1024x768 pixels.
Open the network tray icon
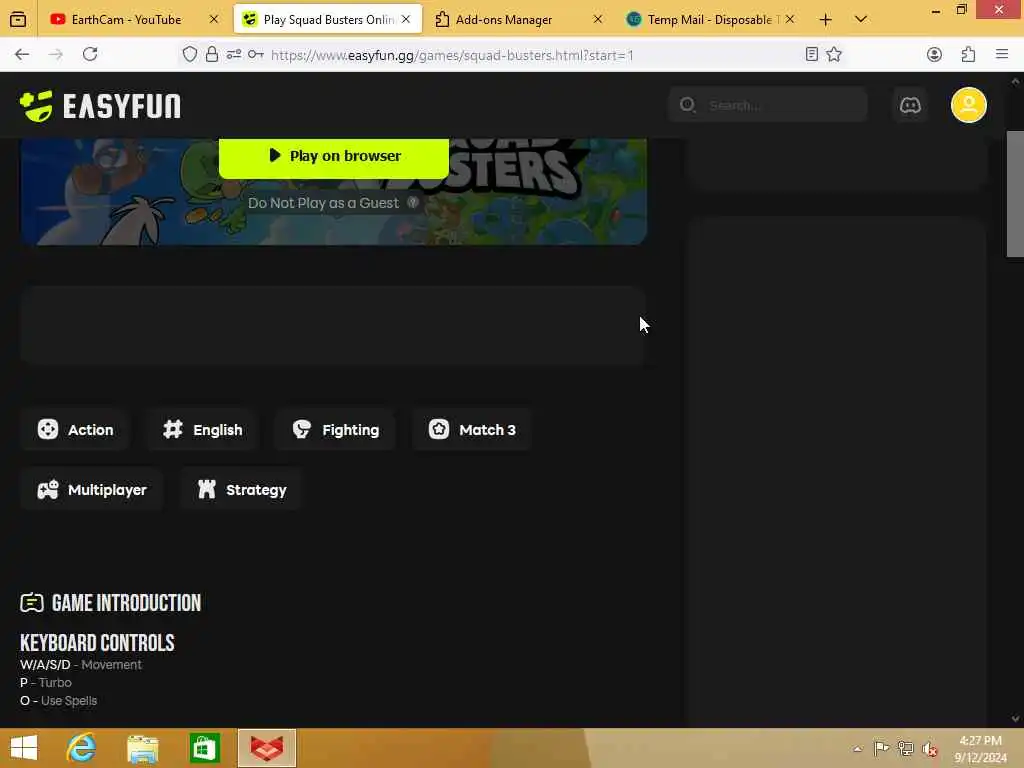(905, 748)
